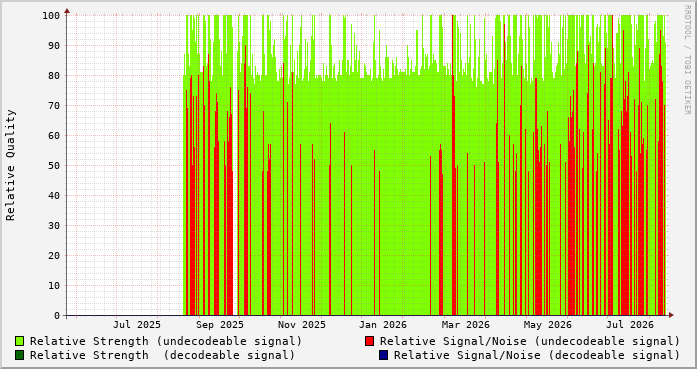Click the Mar 2026 axis label
Image resolution: width=697 pixels, height=369 pixels.
coord(465,325)
